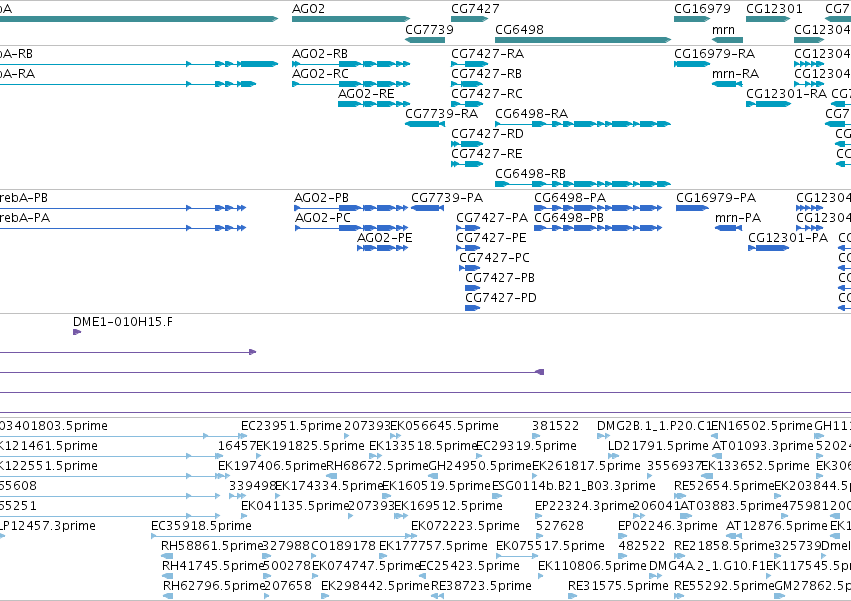The image size is (851, 601).
Task: Click EST 381522 label
Action: (555, 426)
